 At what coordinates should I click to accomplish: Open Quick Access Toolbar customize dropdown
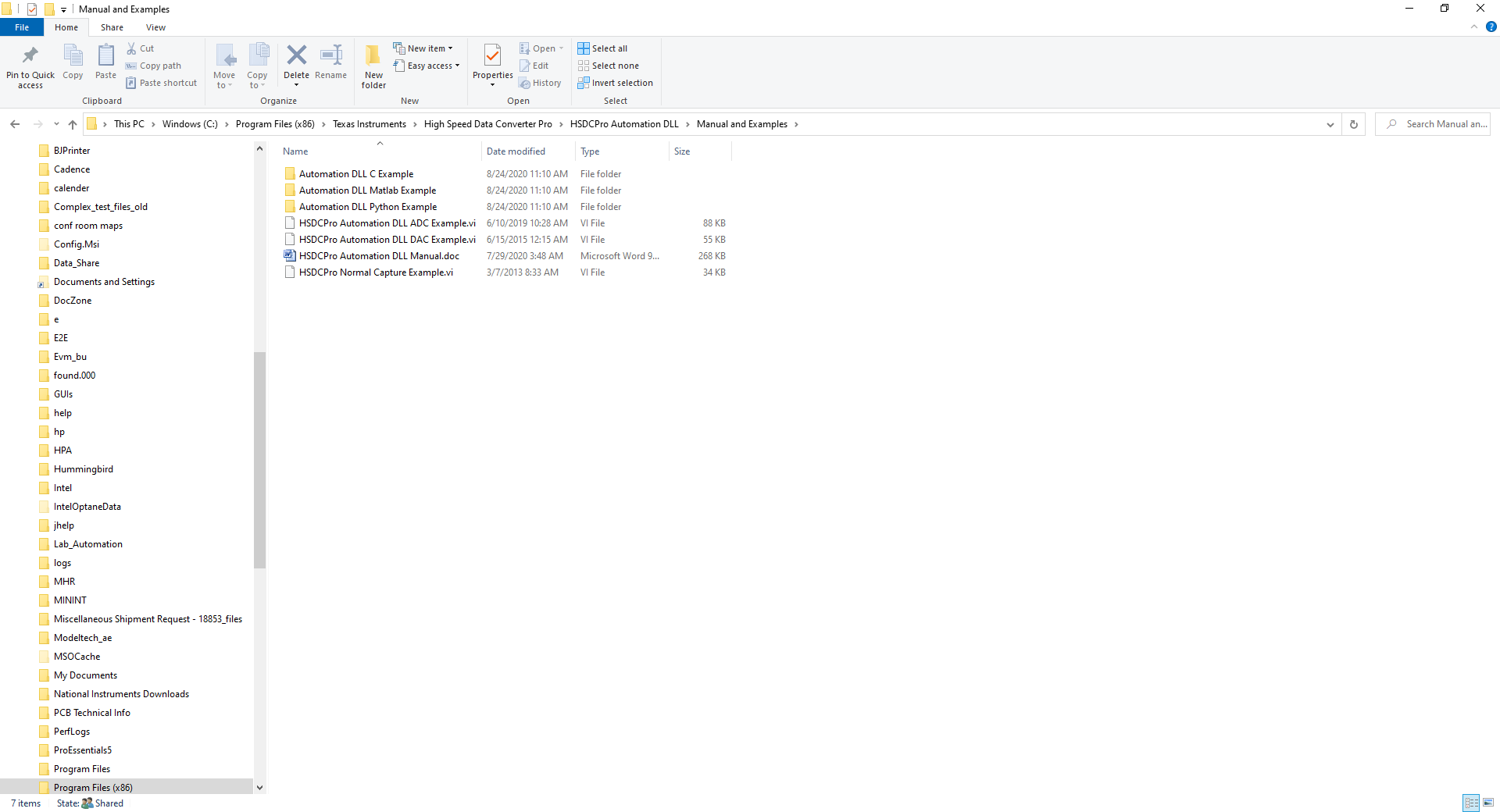pyautogui.click(x=64, y=9)
